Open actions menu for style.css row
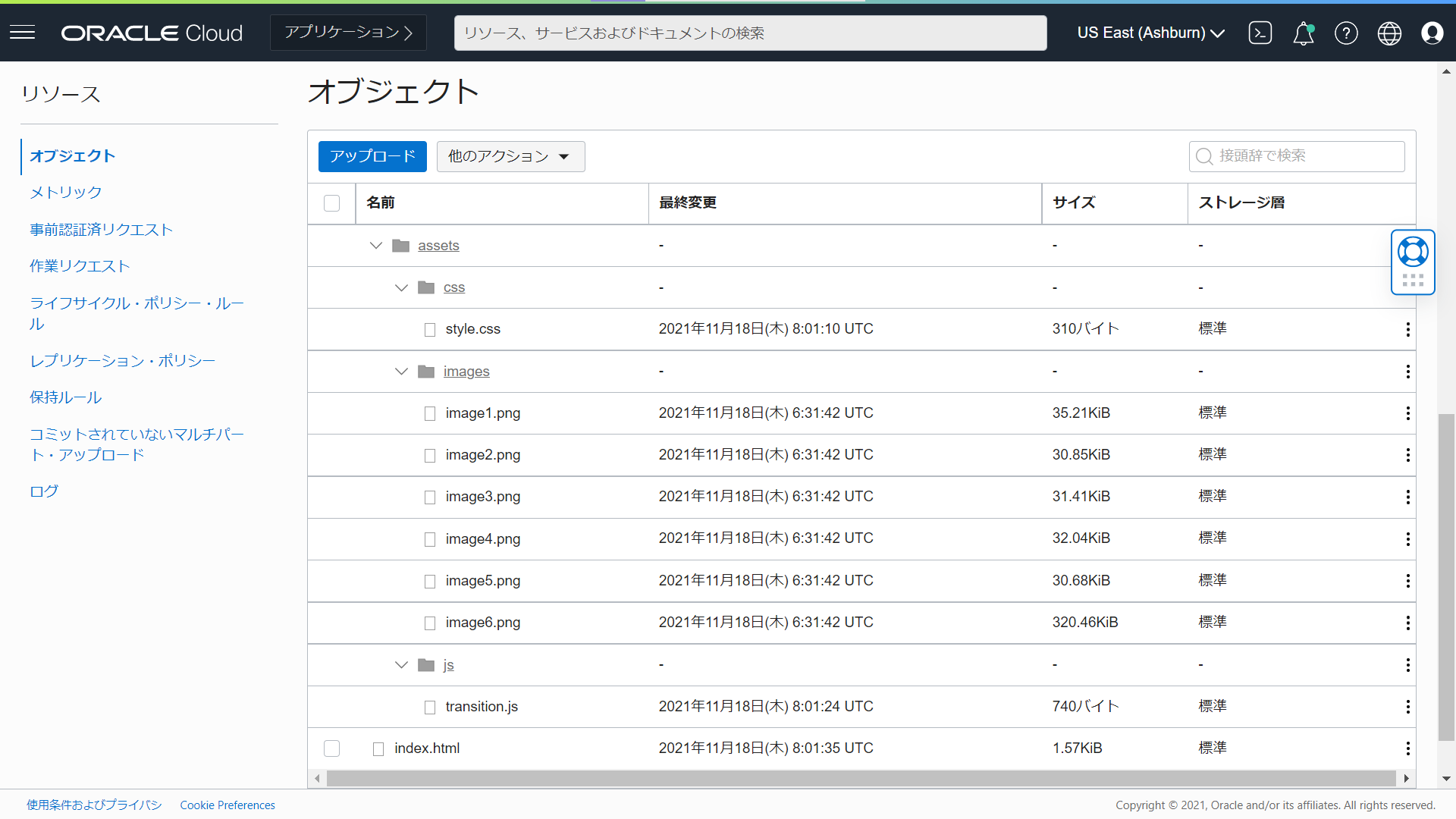The height and width of the screenshot is (819, 1456). coord(1407,329)
